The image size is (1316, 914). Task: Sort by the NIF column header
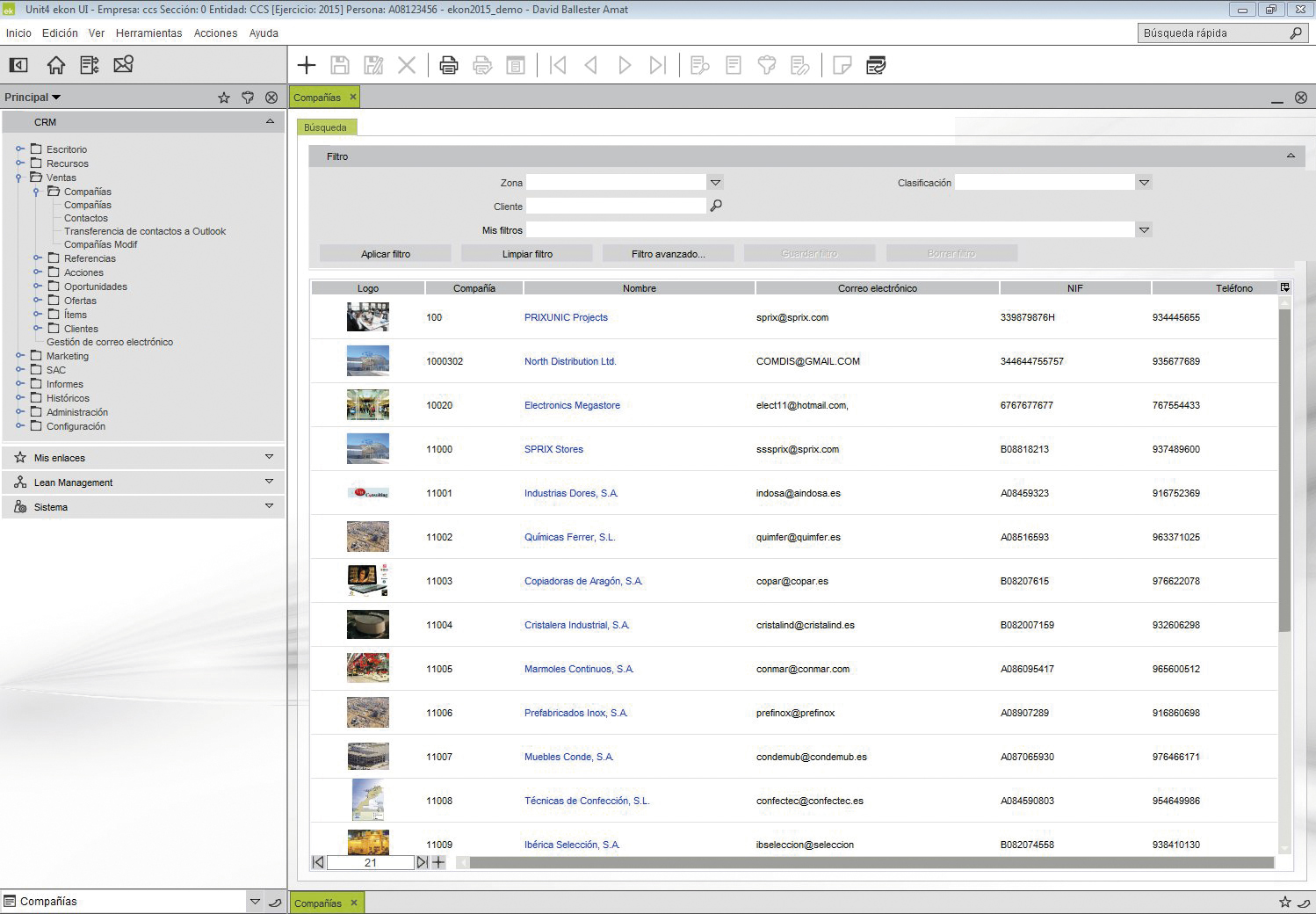[1075, 288]
